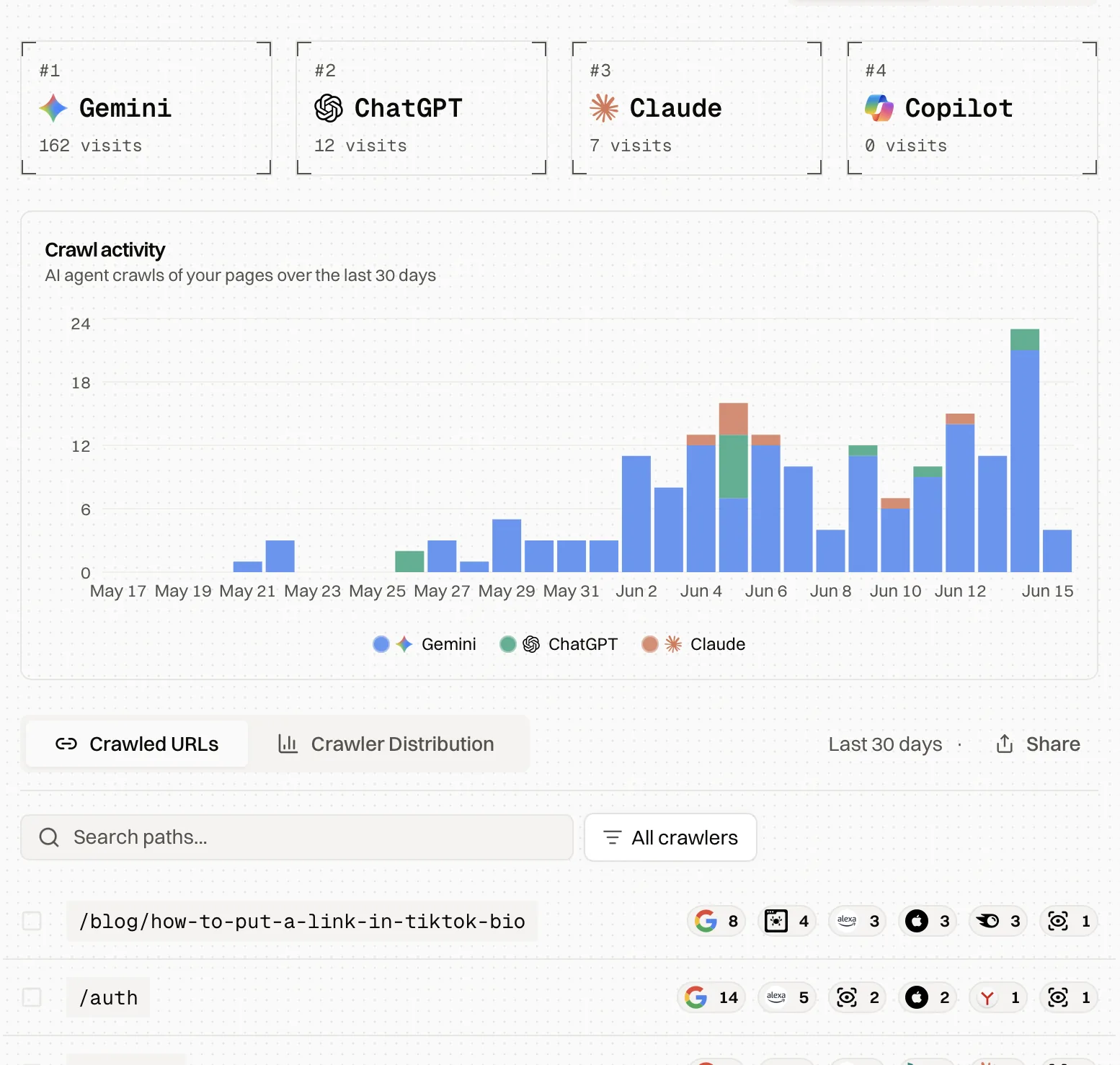Screen dimensions: 1120x1065
Task: Click the last eye-scan badge showing 1 in /auth row
Action: click(1070, 997)
